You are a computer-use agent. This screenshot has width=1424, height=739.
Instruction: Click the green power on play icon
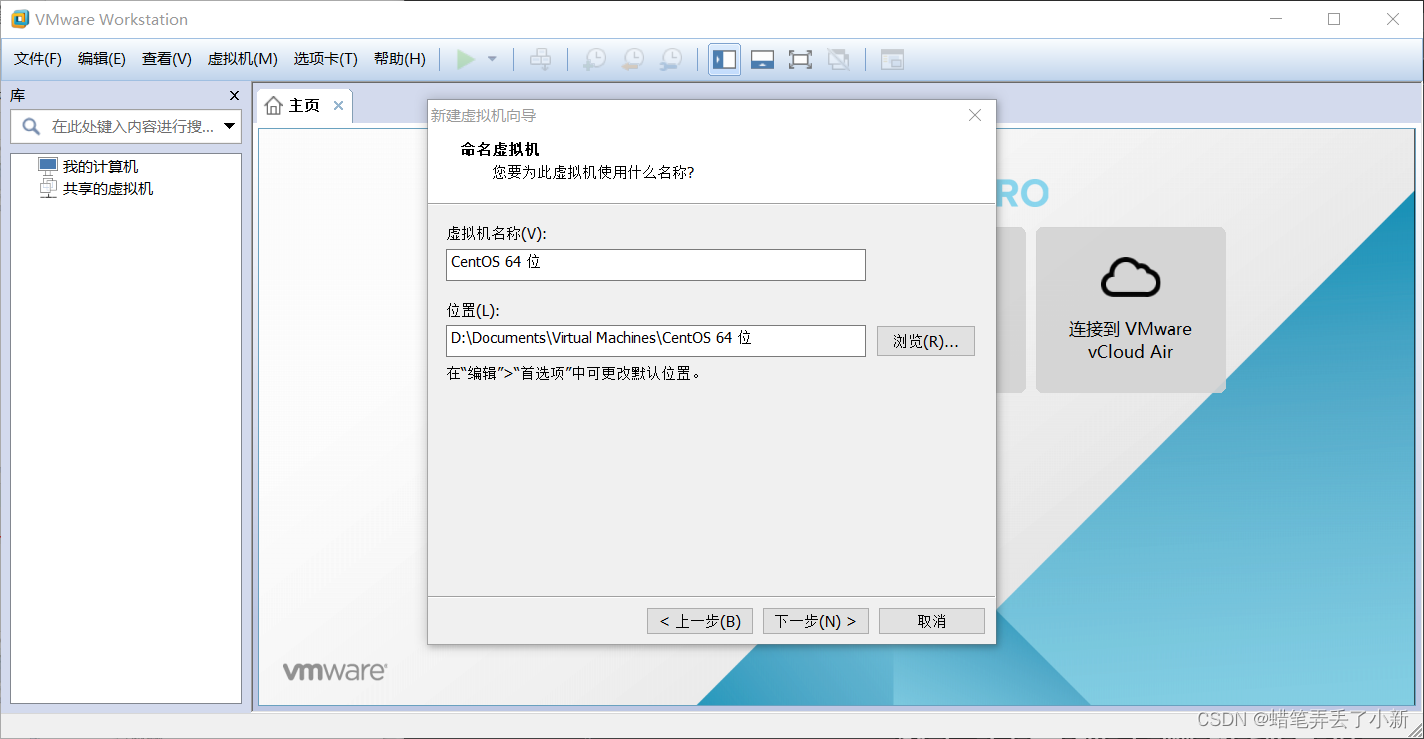[x=465, y=60]
